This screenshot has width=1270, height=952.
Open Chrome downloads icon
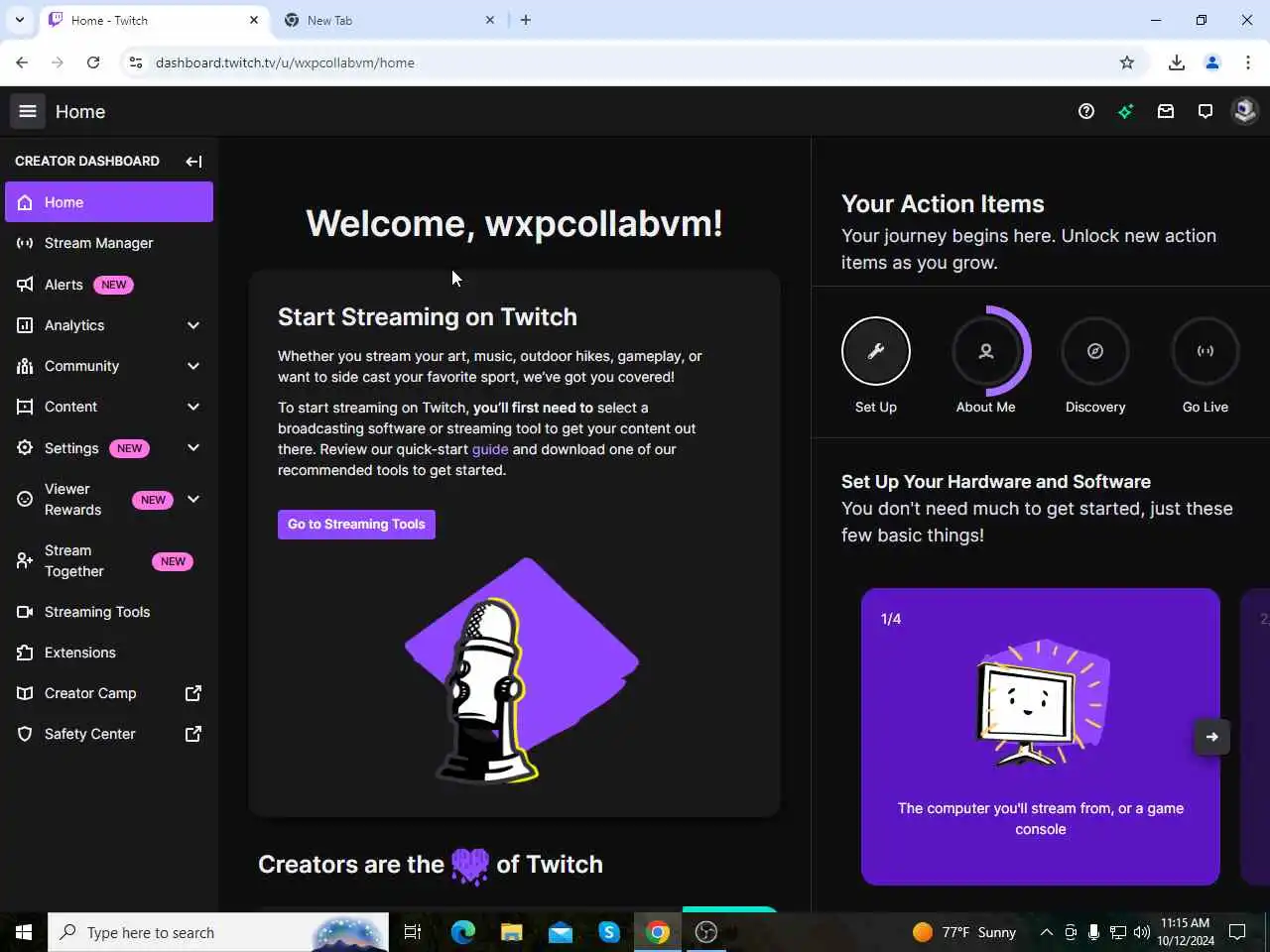(1177, 62)
